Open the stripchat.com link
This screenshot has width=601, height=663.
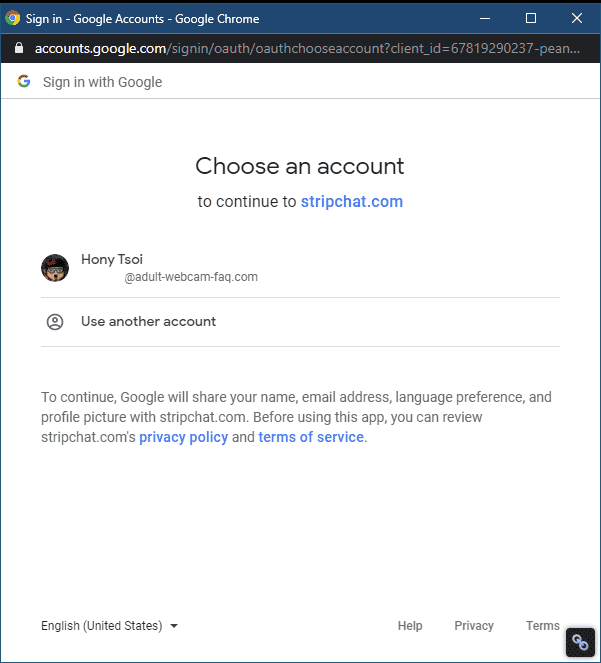point(352,202)
